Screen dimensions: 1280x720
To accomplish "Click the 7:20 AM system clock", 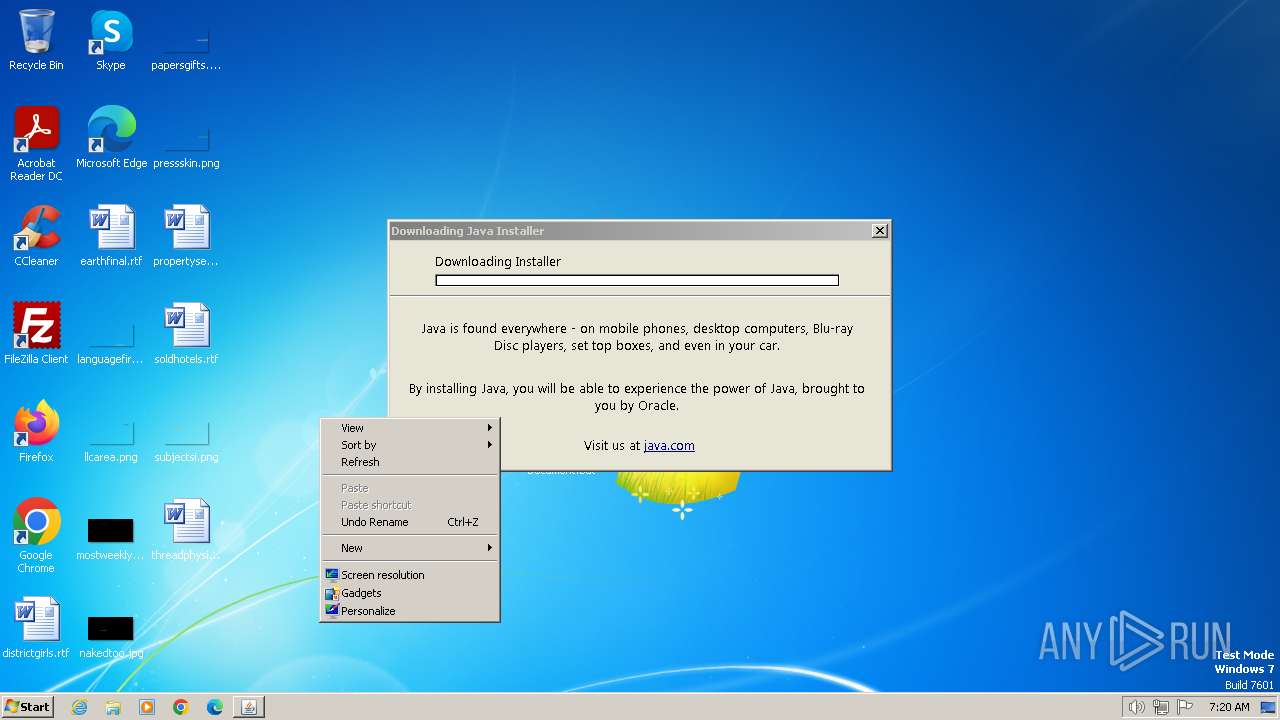I will [1229, 707].
